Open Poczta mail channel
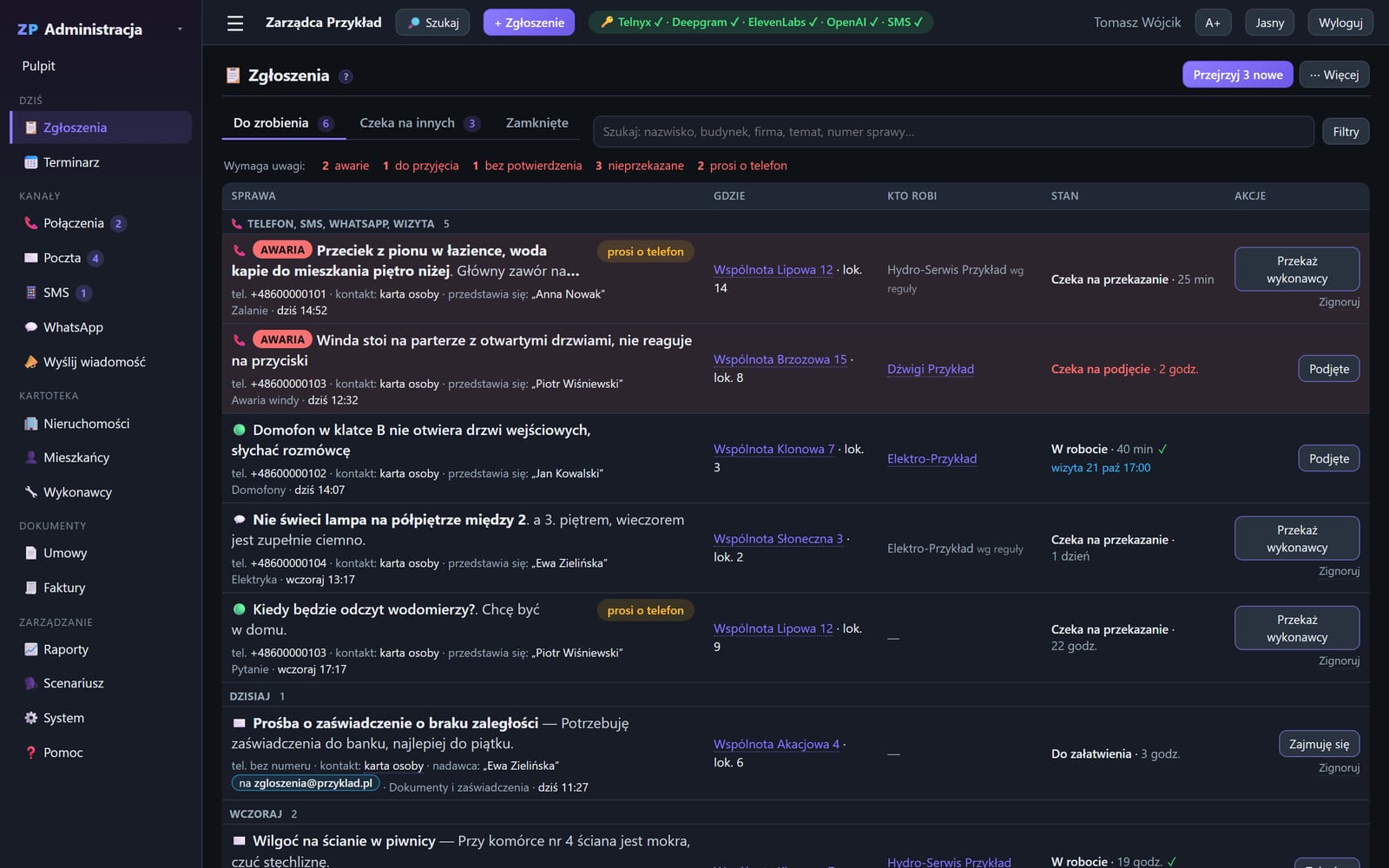This screenshot has height=868, width=1389. (x=101, y=258)
